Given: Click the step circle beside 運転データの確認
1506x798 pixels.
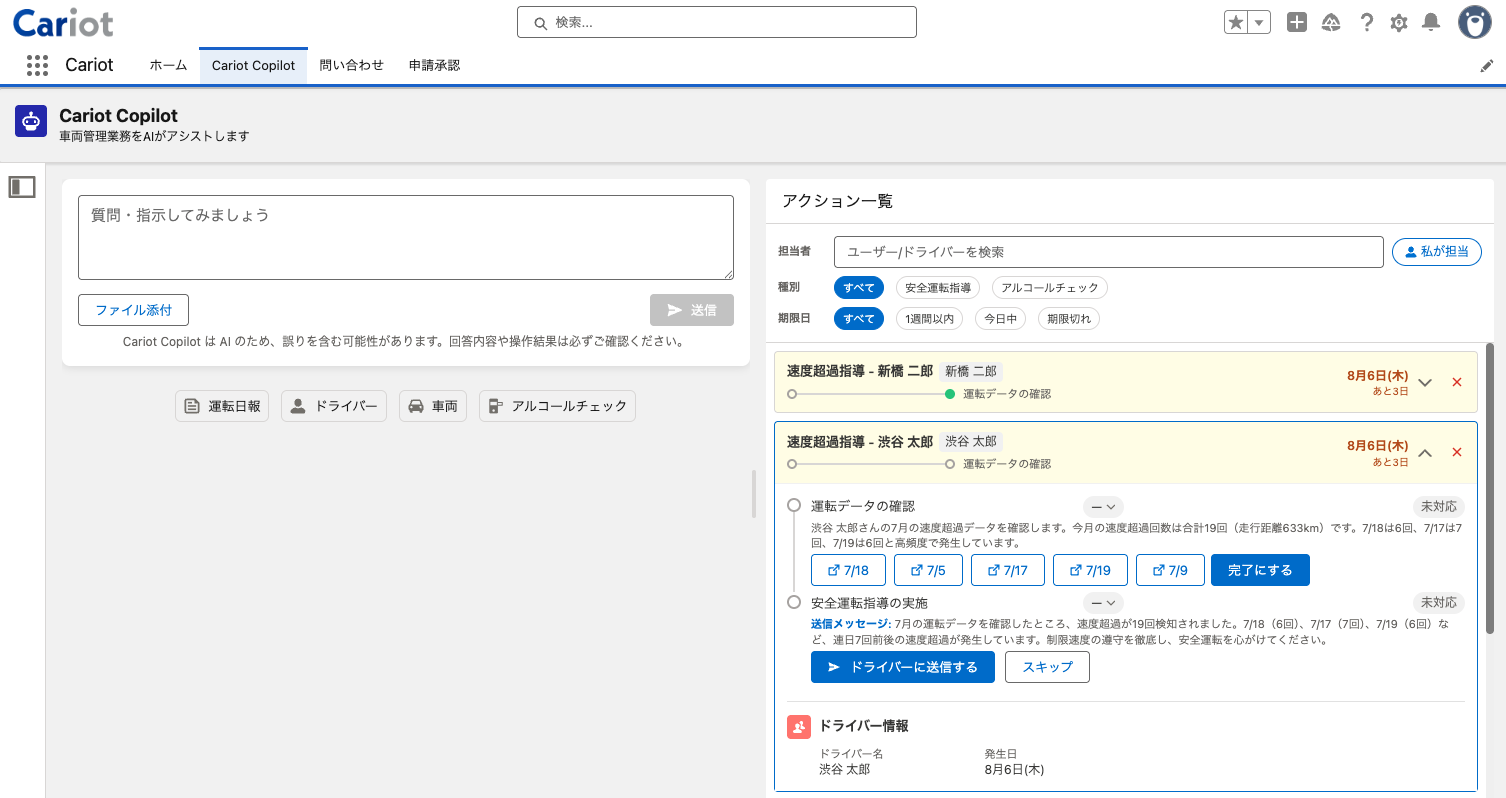Looking at the screenshot, I should point(794,505).
